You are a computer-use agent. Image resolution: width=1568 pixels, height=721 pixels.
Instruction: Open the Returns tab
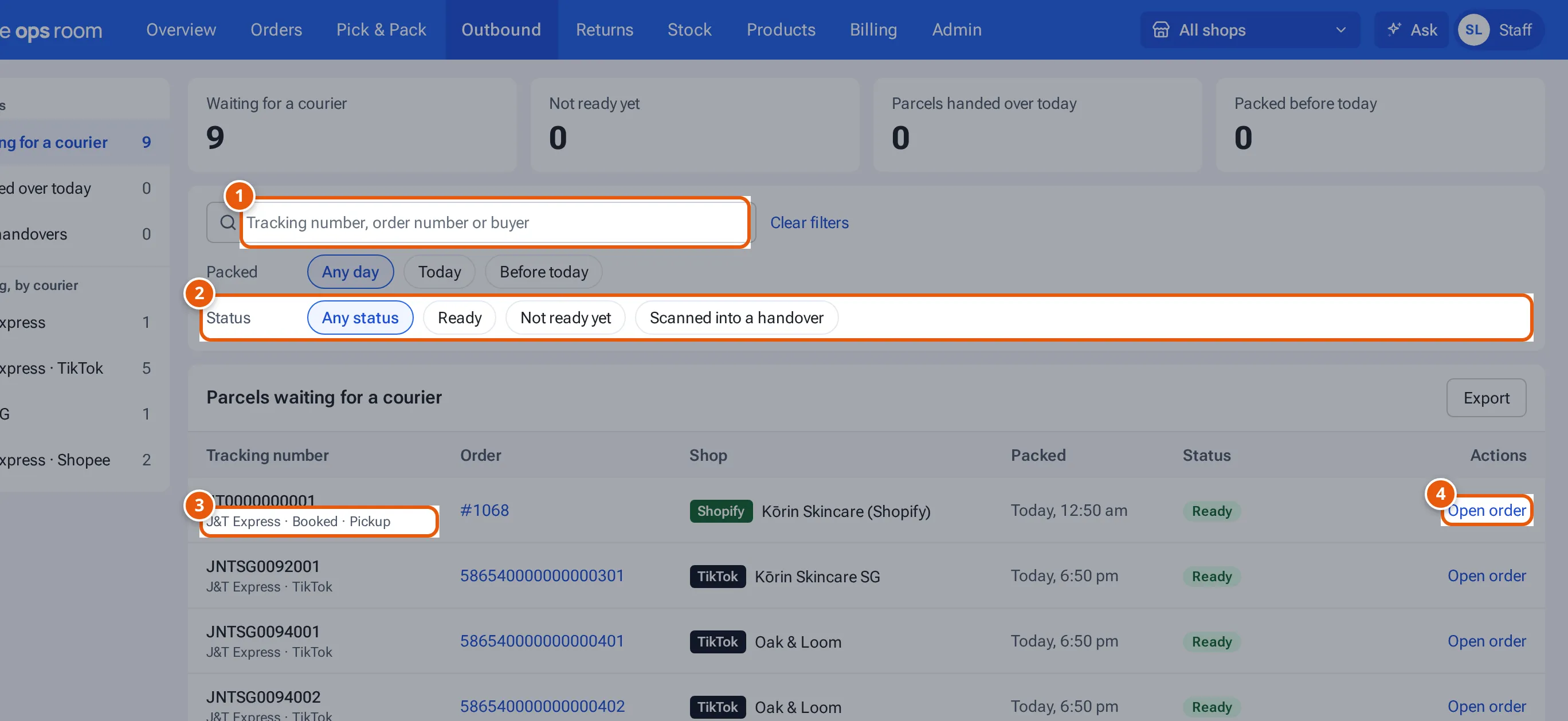[605, 30]
